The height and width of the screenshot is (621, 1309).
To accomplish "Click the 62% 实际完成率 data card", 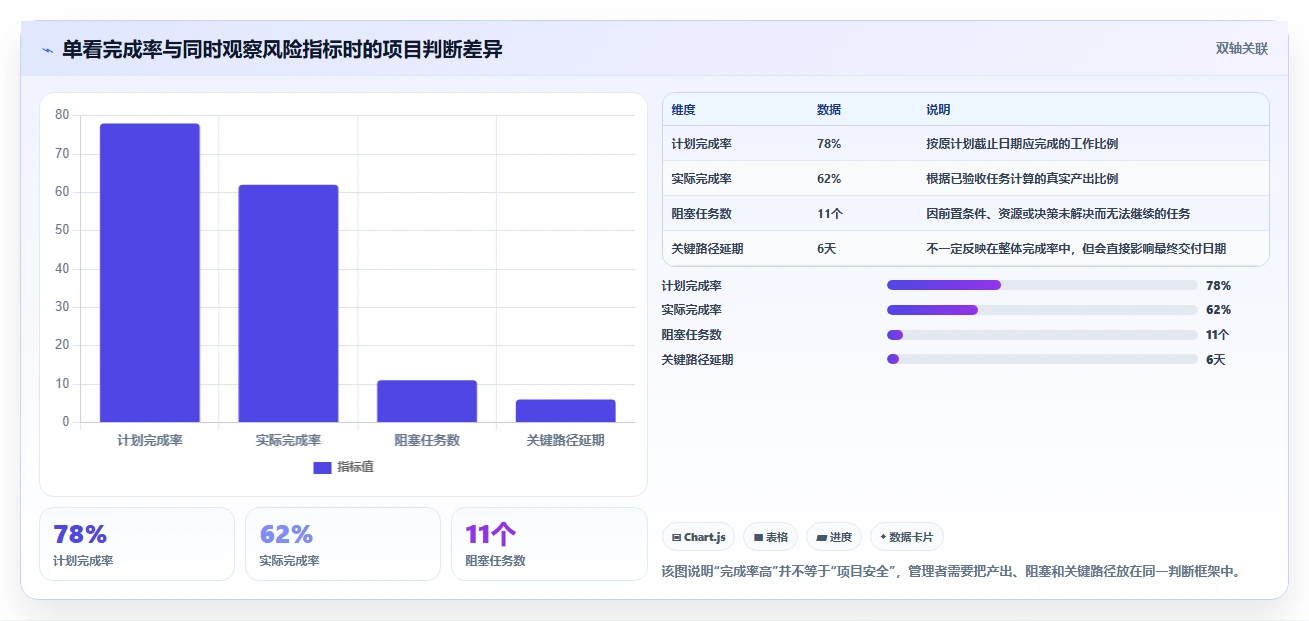I will pos(343,544).
